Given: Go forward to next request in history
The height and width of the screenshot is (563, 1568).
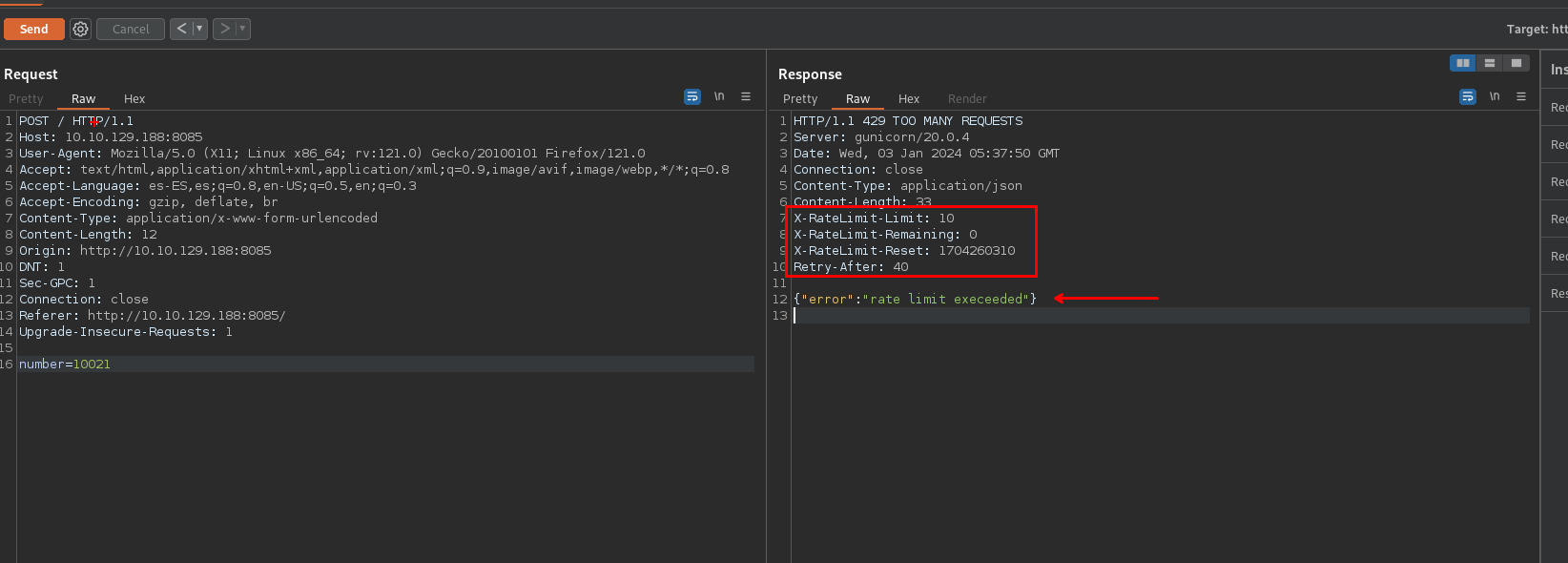Looking at the screenshot, I should pyautogui.click(x=224, y=29).
